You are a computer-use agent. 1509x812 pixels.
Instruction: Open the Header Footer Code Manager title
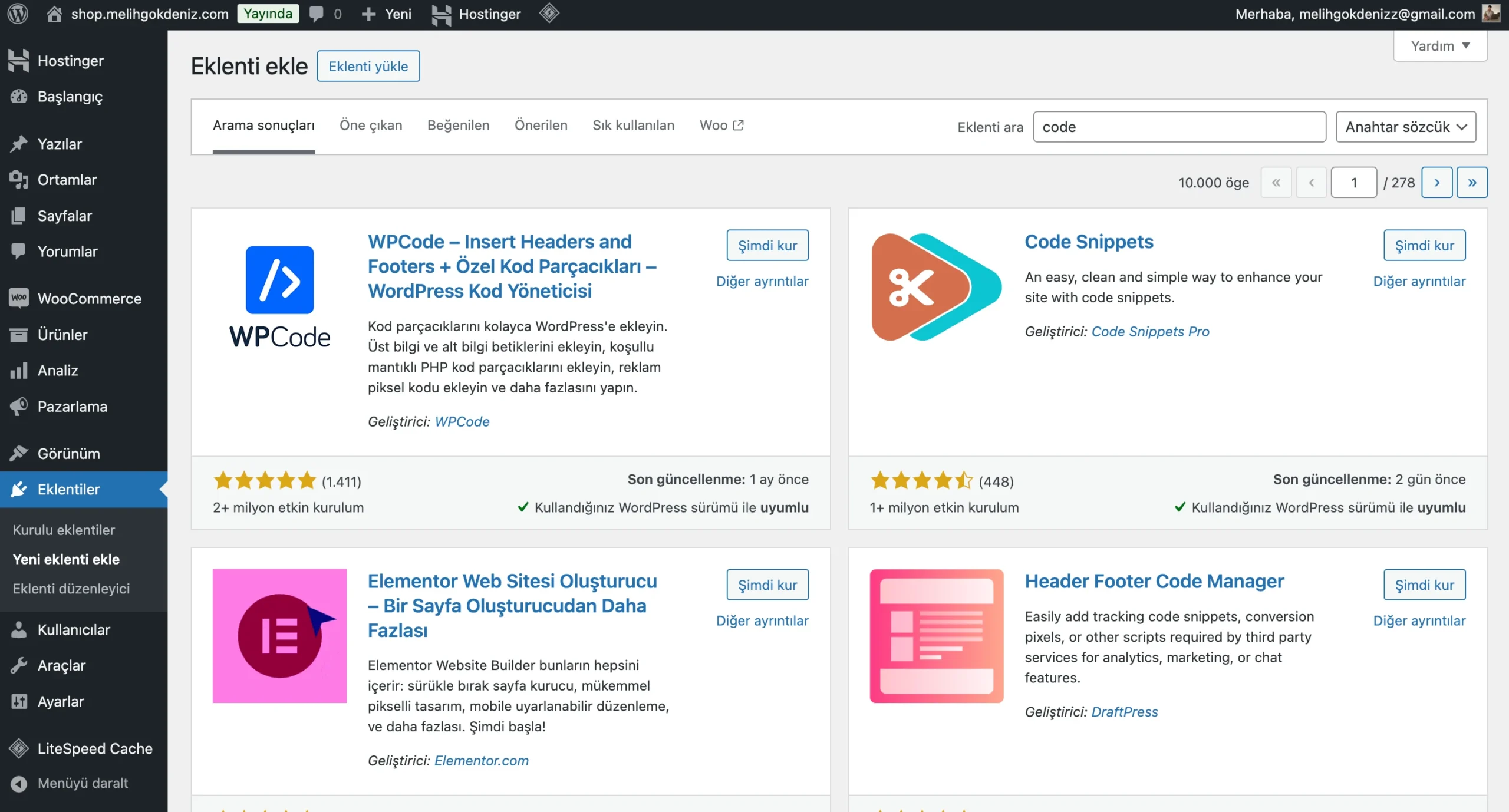(x=1154, y=581)
